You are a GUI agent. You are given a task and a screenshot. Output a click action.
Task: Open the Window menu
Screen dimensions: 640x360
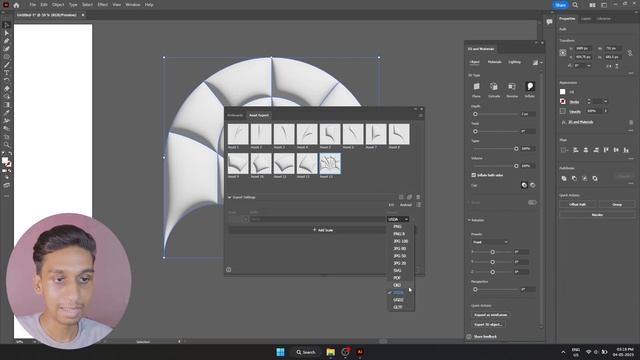tap(133, 5)
